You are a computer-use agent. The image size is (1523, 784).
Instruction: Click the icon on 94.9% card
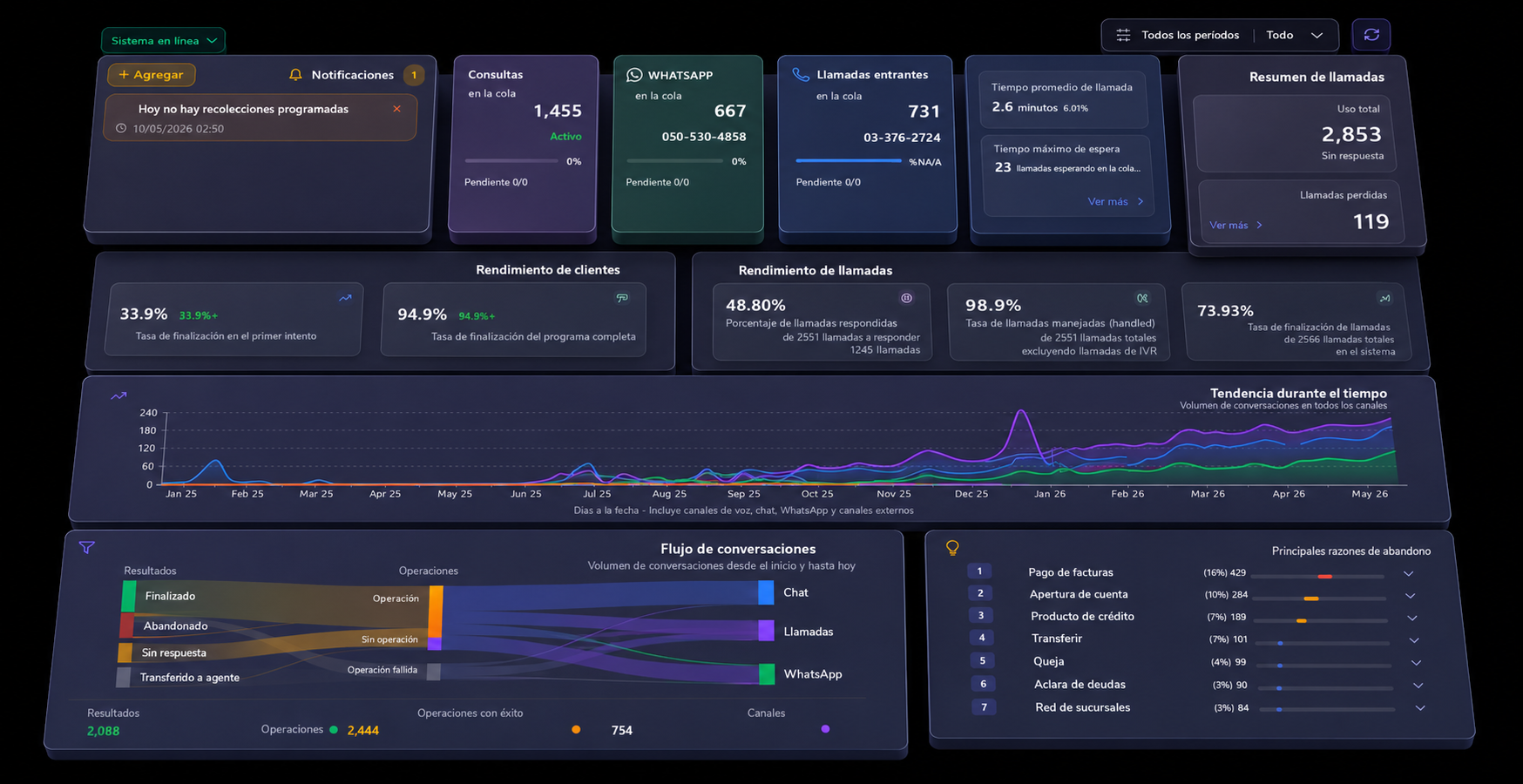(x=622, y=298)
